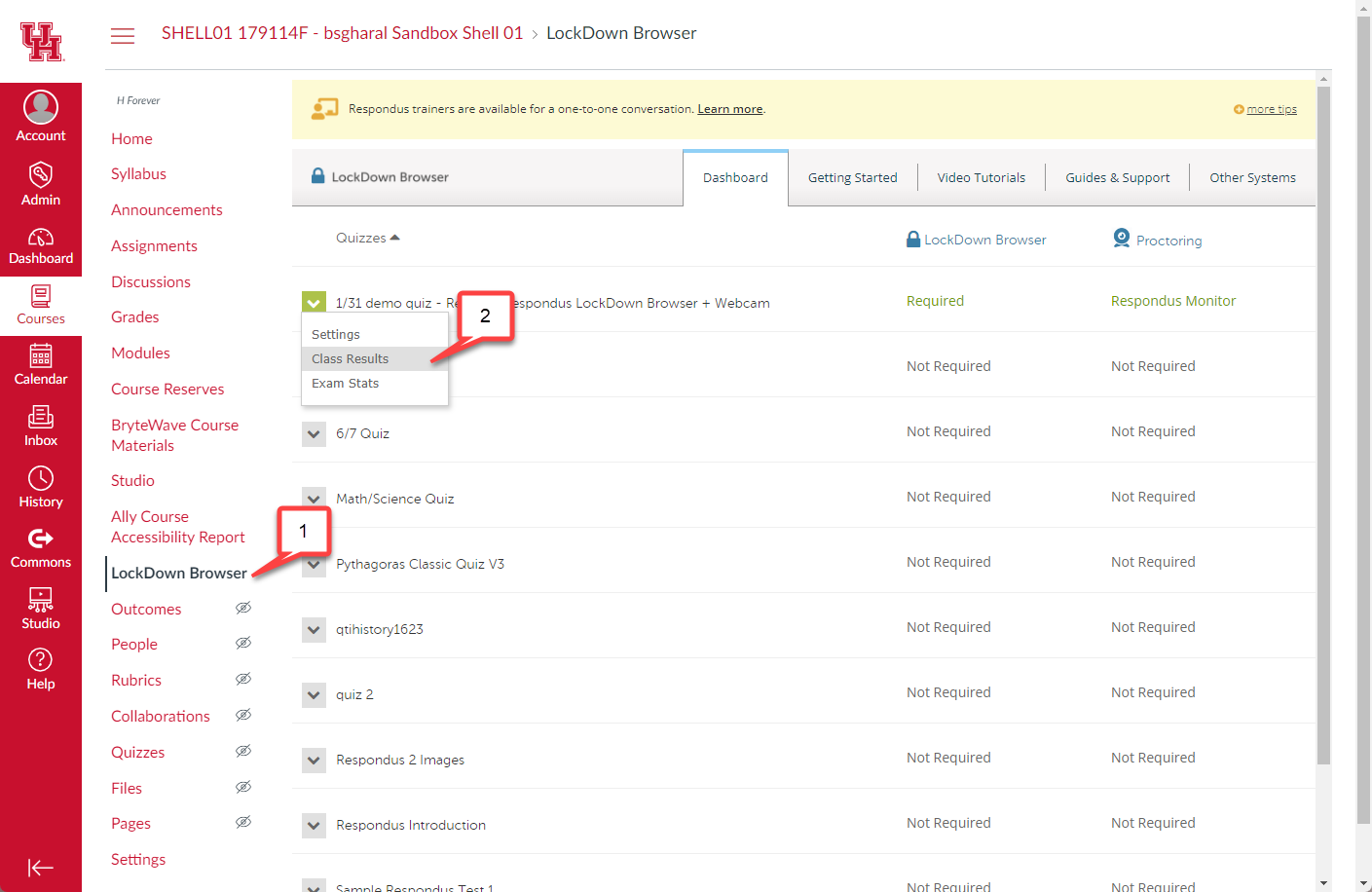Open the Announcements course link
The height and width of the screenshot is (892, 1372).
pos(167,209)
